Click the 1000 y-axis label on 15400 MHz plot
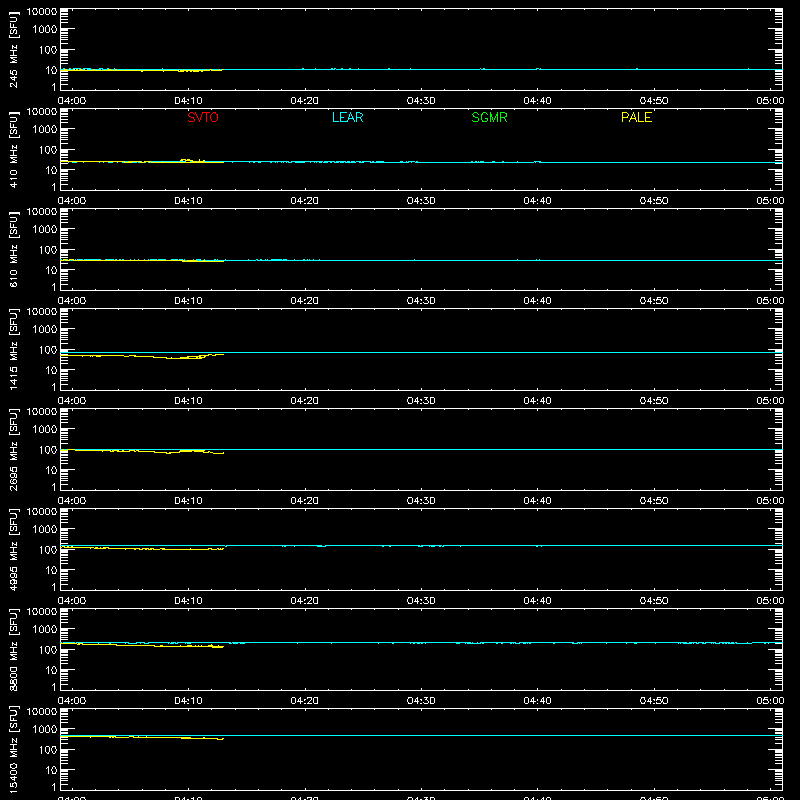800x800 pixels. click(x=45, y=730)
